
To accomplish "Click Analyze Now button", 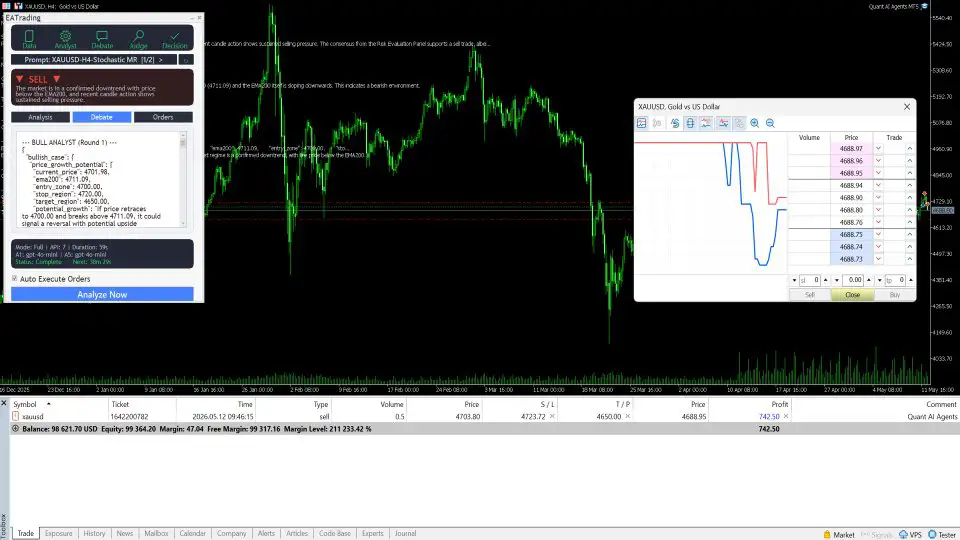I will (x=102, y=294).
